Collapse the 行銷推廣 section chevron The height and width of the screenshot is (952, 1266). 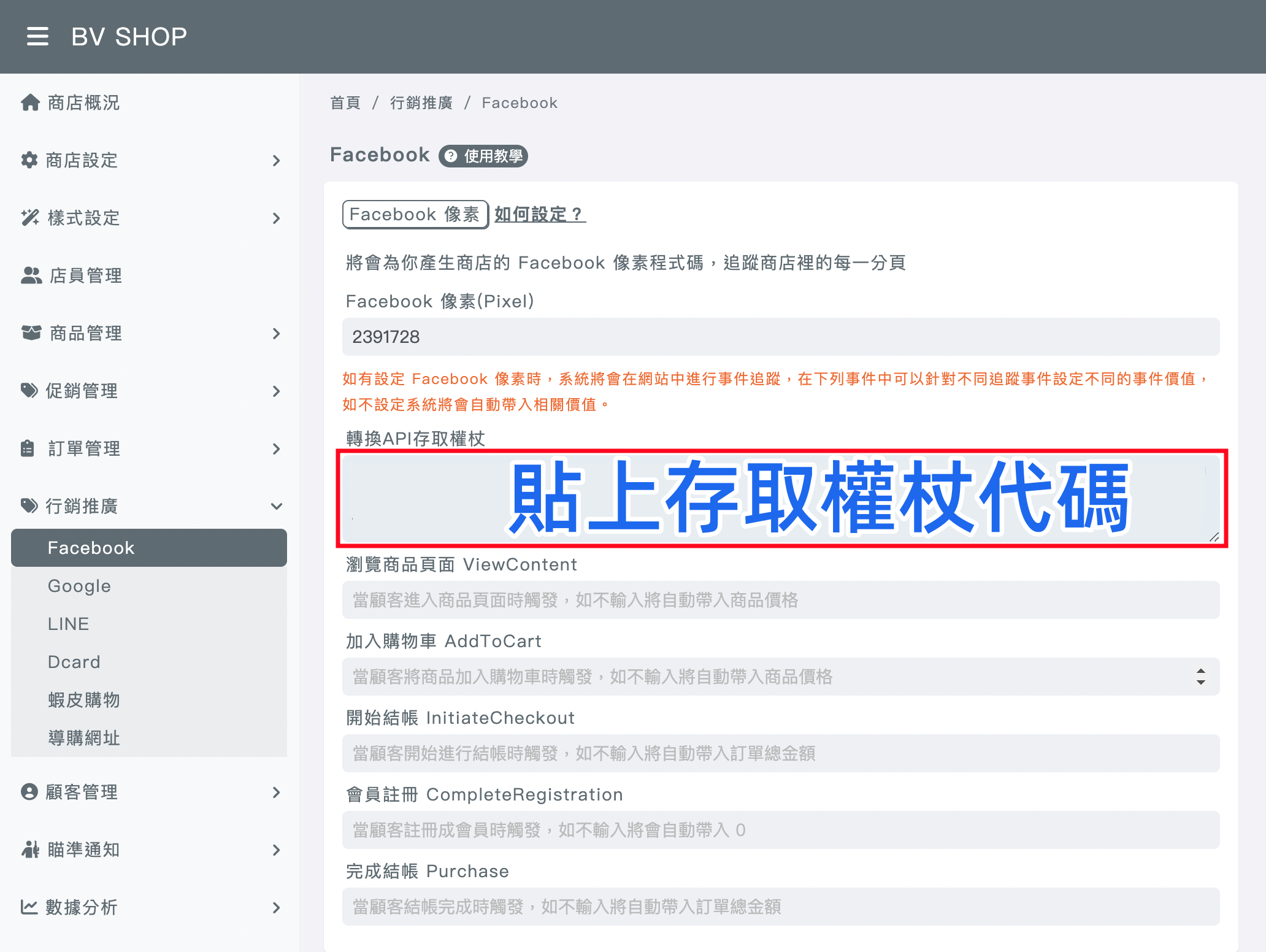(x=277, y=506)
